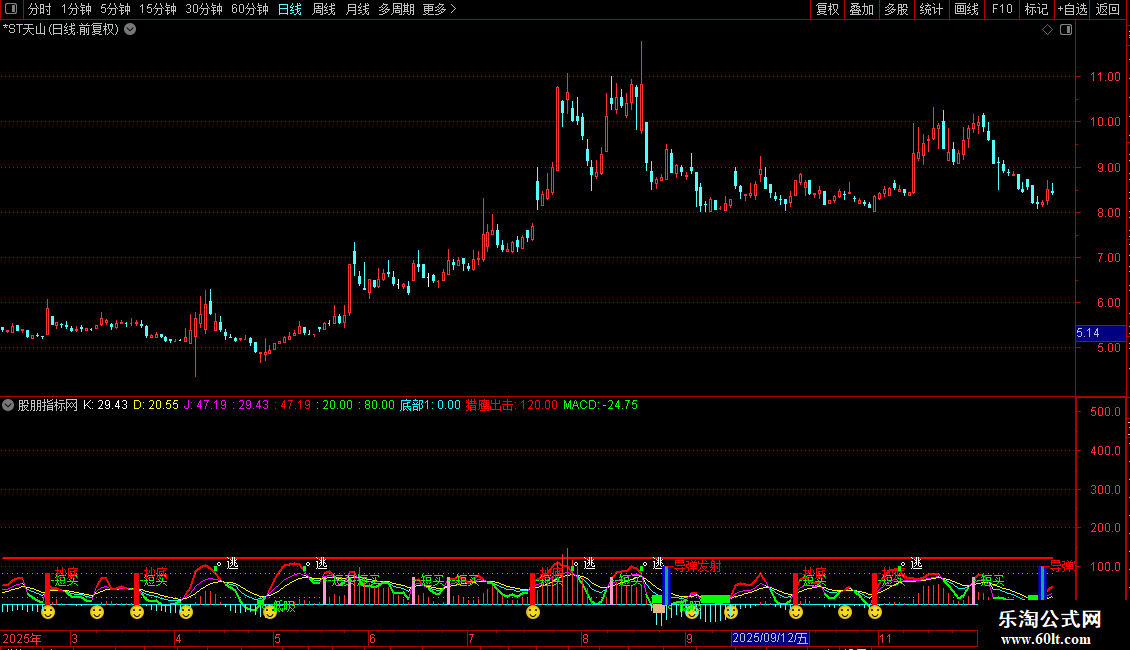Activate the 画线 drawing tool
The width and height of the screenshot is (1130, 650).
tap(966, 9)
